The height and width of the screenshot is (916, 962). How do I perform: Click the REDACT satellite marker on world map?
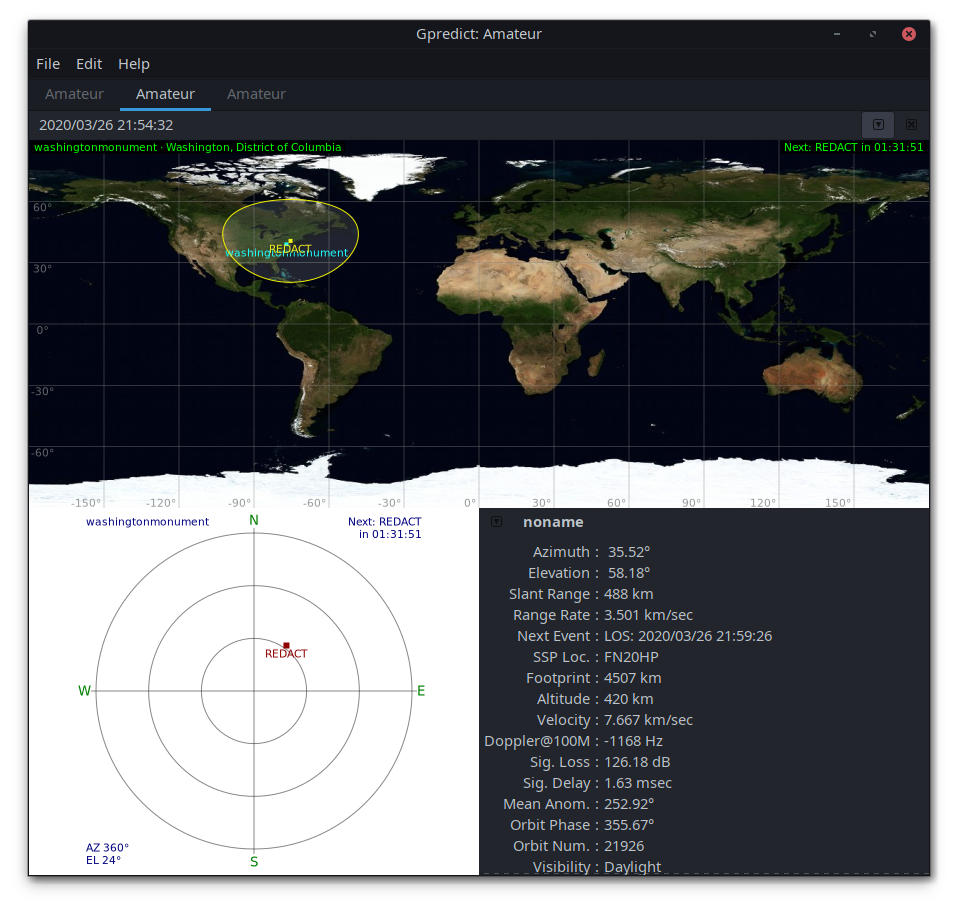click(x=290, y=241)
